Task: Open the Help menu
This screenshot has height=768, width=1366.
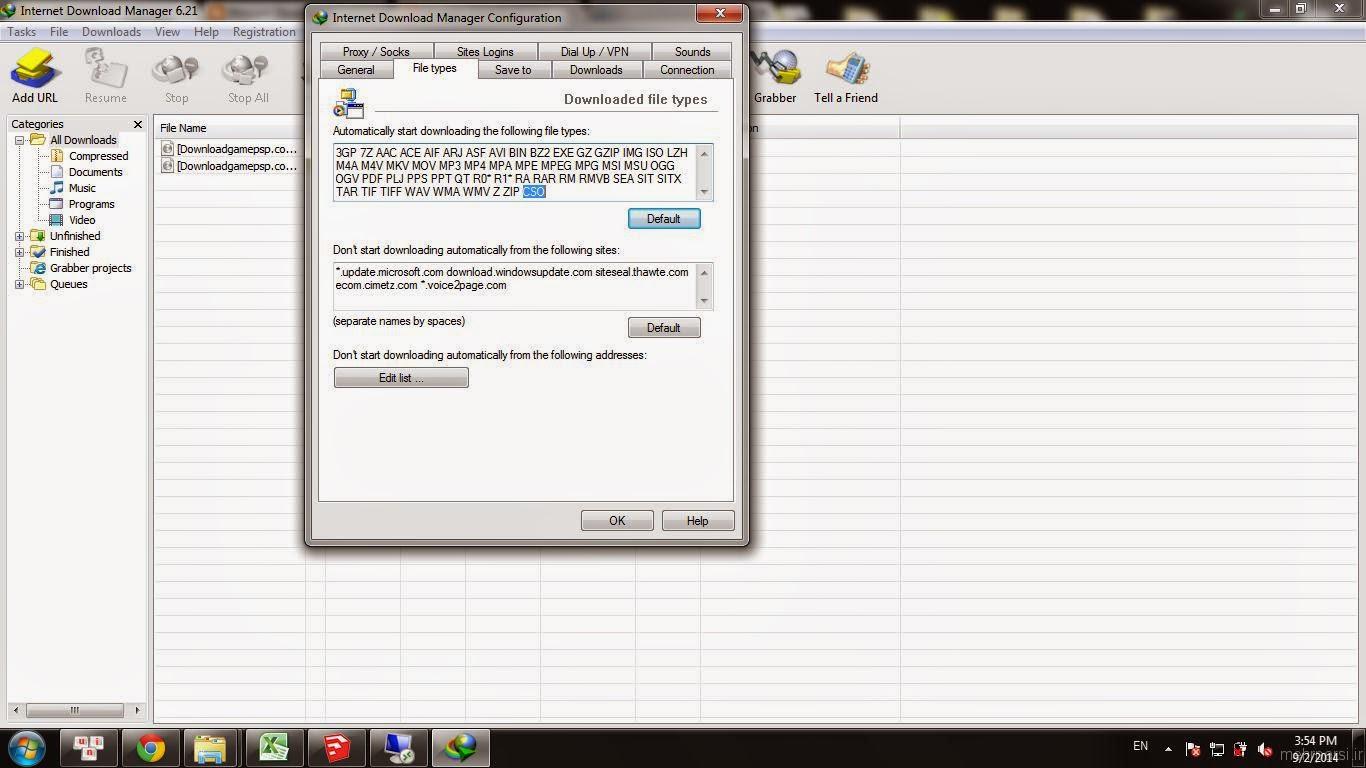Action: point(206,32)
